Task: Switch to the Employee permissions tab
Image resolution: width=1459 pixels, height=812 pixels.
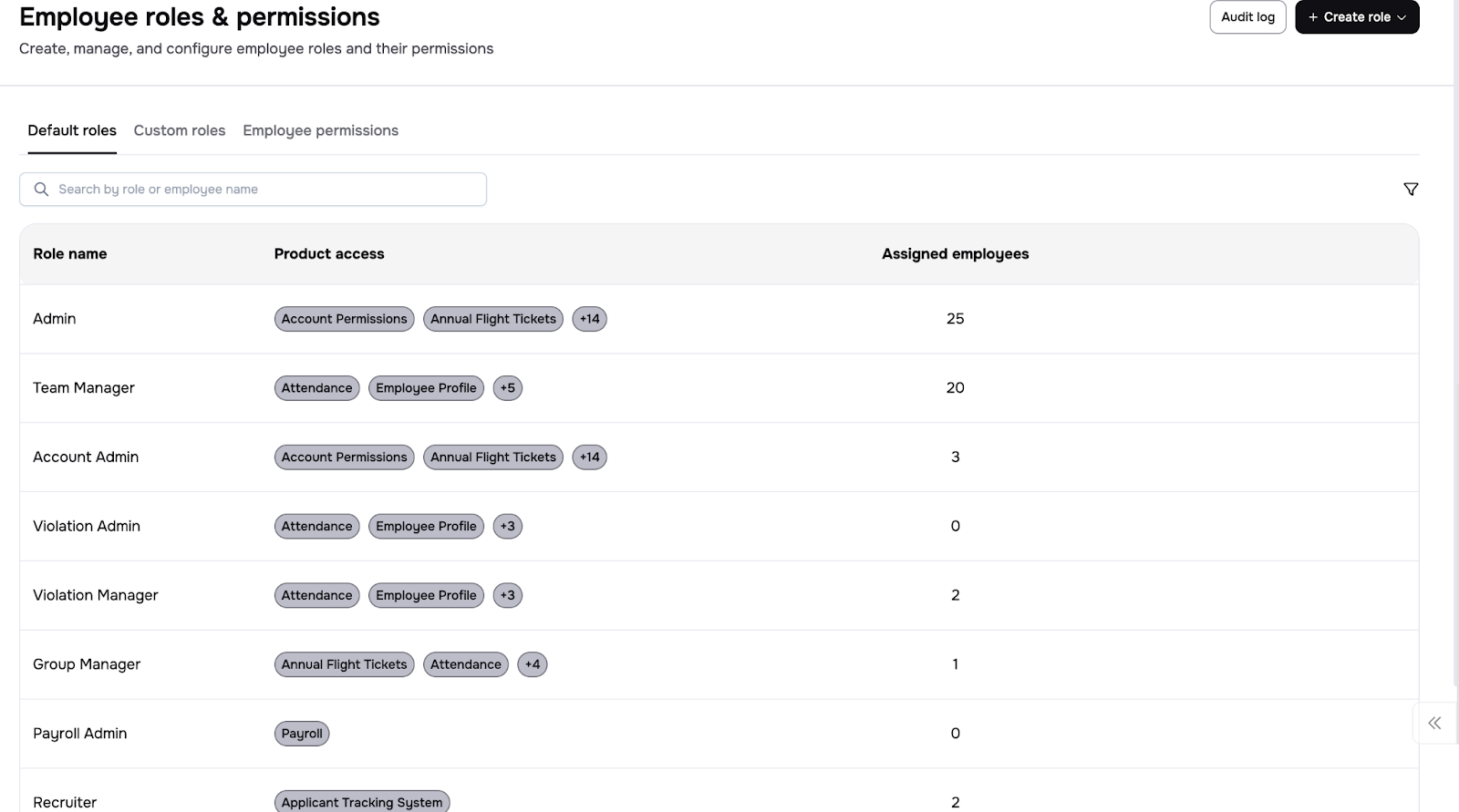Action: tap(320, 130)
